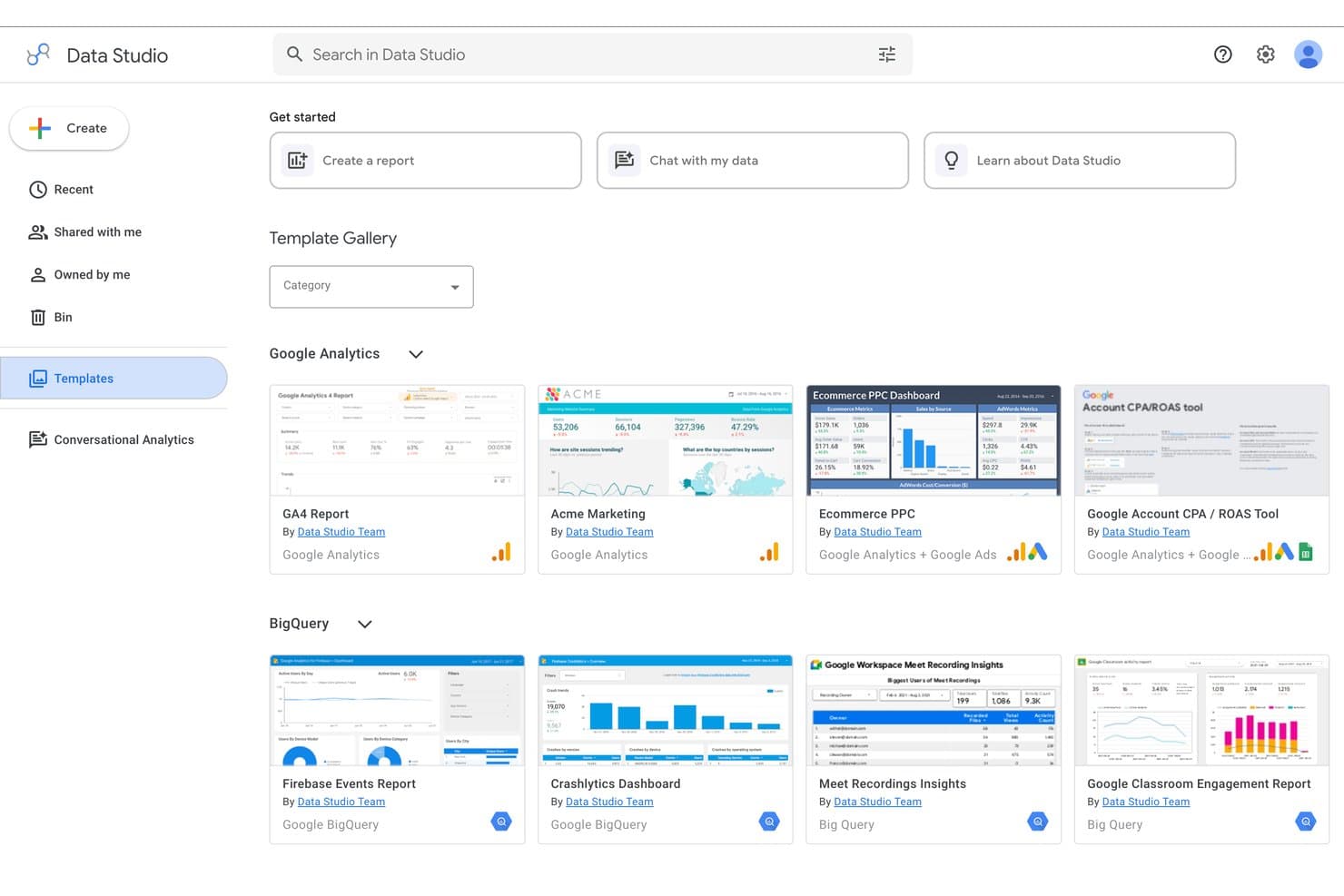1344x896 pixels.
Task: Click the Create button
Action: coord(69,128)
